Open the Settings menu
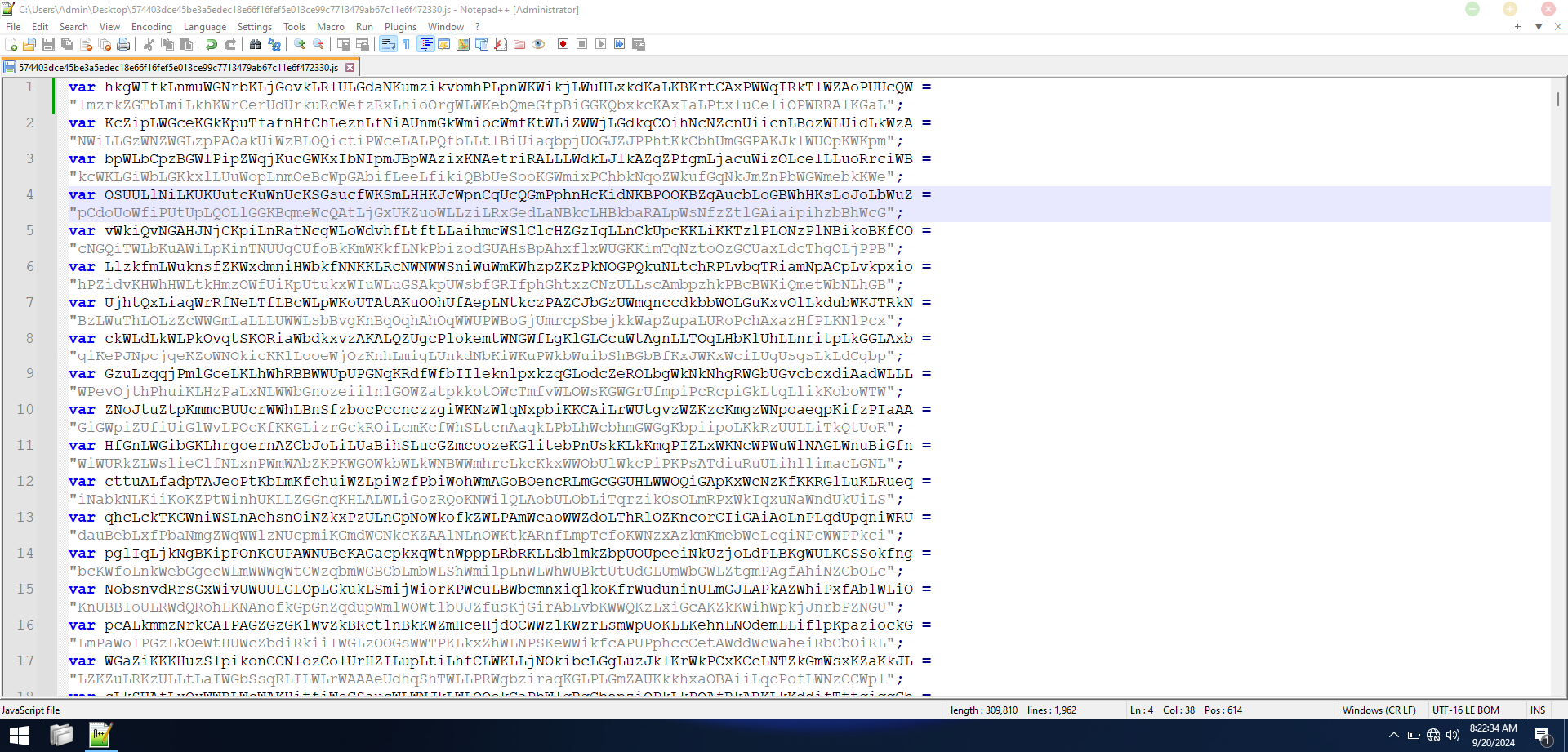 pyautogui.click(x=255, y=27)
